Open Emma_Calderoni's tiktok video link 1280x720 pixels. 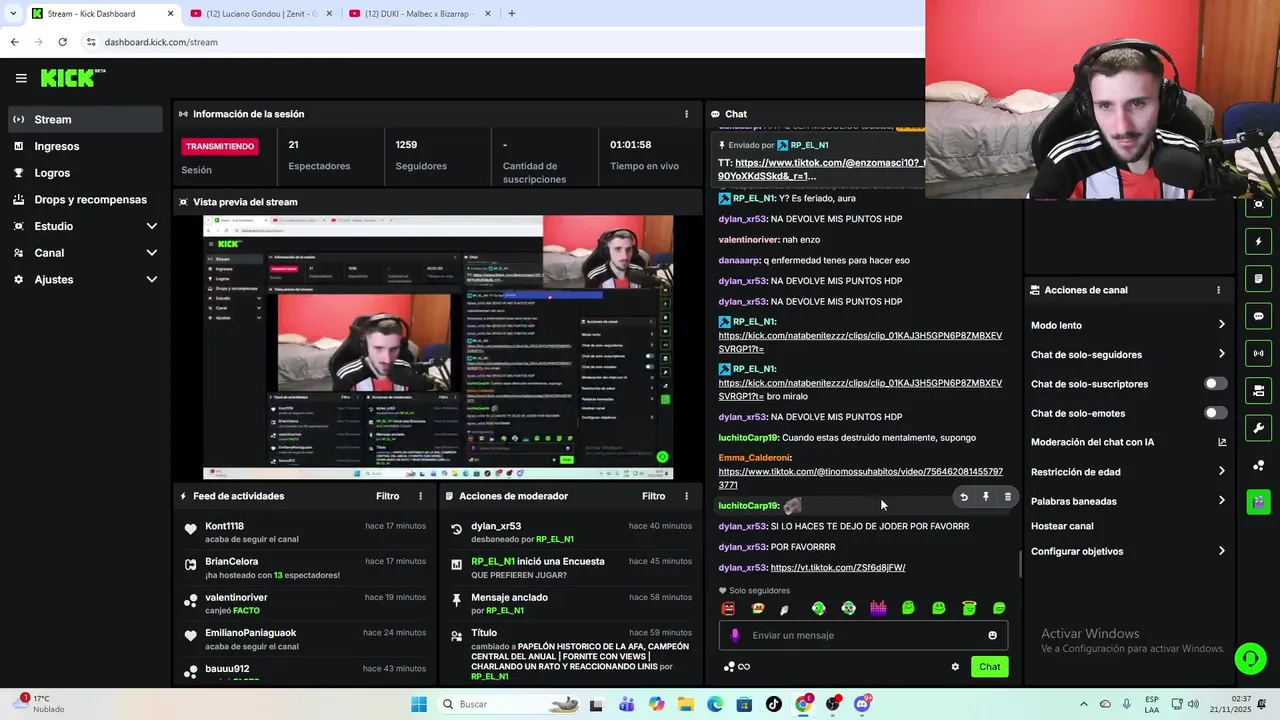point(860,478)
